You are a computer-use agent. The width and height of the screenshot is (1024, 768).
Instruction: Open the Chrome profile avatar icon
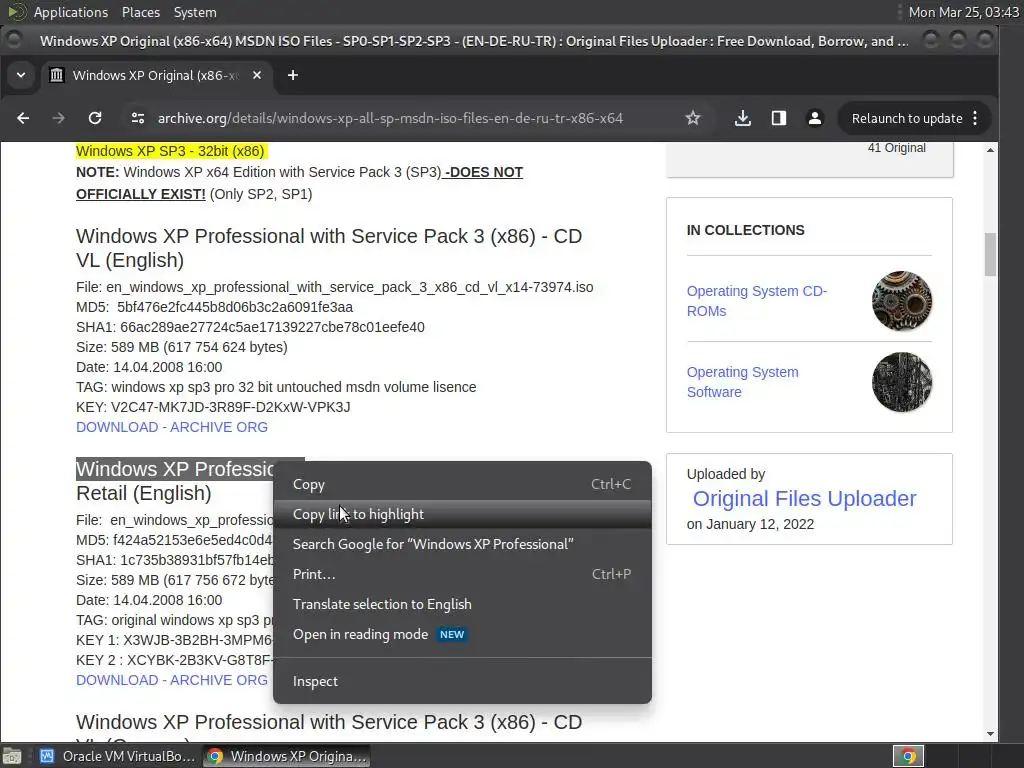click(x=815, y=118)
